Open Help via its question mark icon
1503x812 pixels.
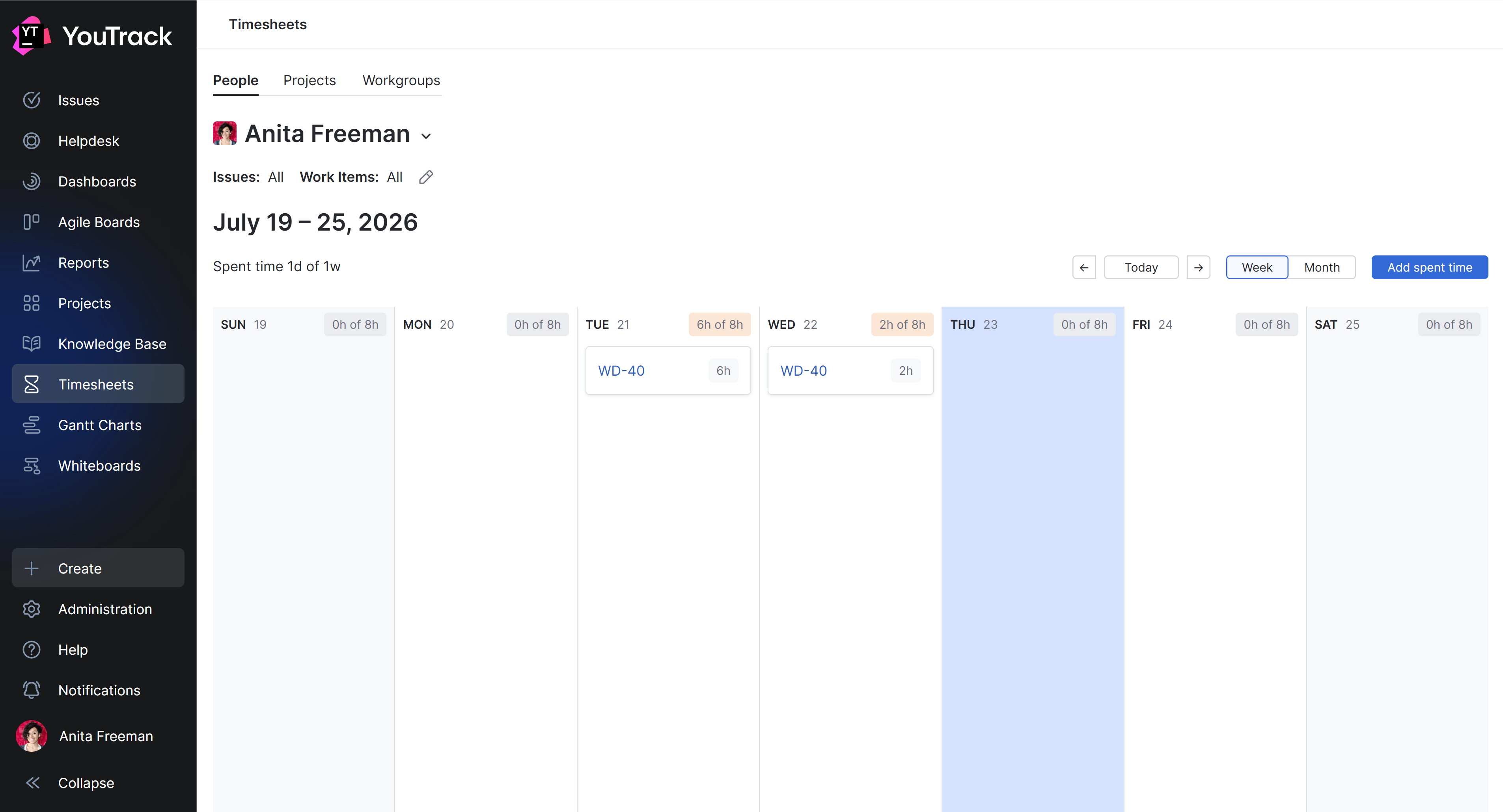click(32, 649)
